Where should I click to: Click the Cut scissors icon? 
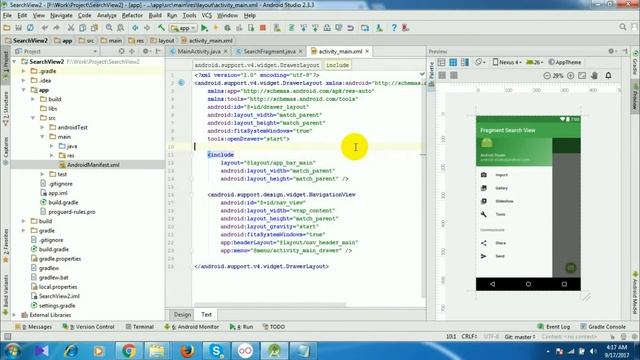coord(71,28)
